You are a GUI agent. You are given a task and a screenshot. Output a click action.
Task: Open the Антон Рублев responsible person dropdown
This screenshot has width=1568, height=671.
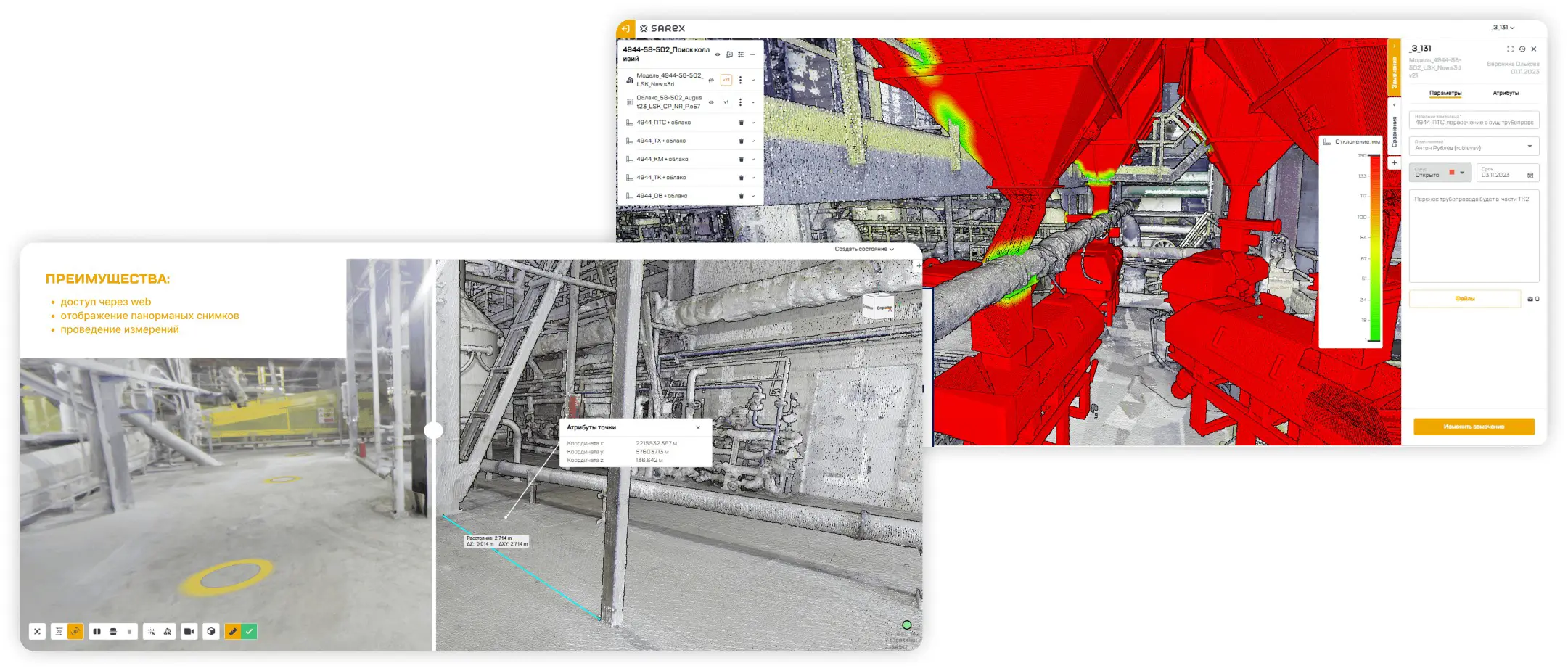[x=1530, y=147]
